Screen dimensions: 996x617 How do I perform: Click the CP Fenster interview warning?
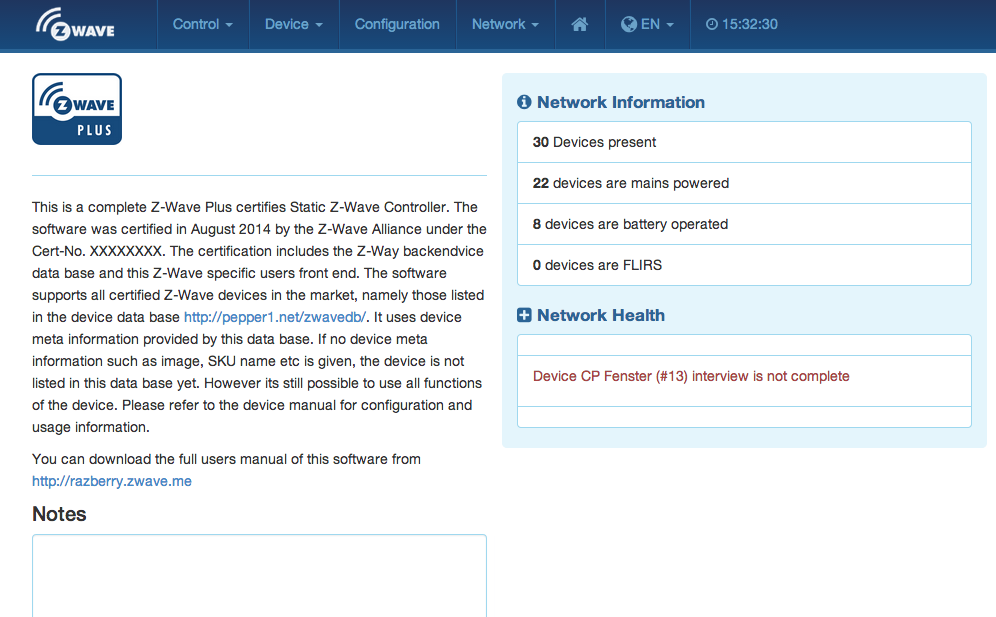691,376
